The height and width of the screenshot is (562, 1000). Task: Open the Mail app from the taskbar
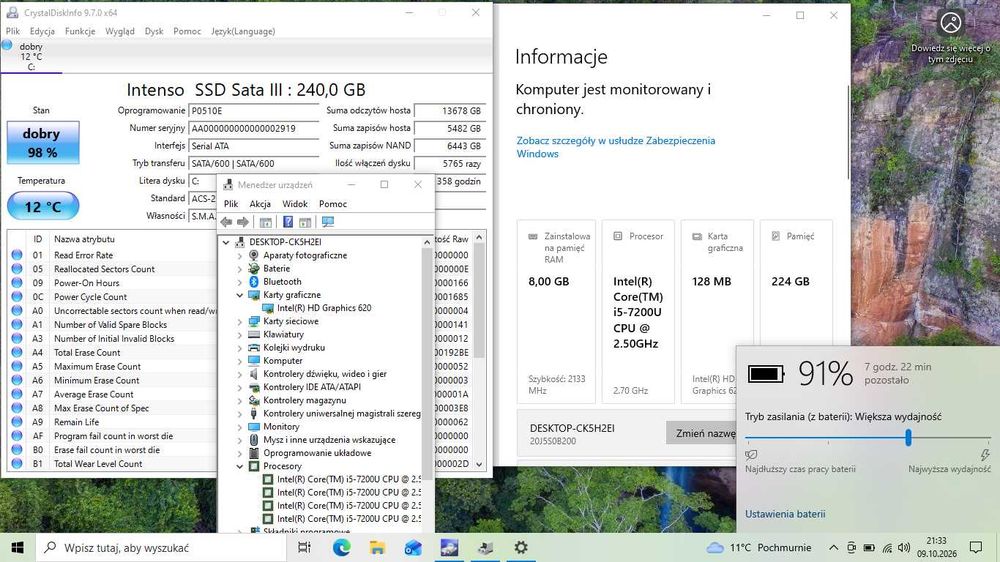[413, 547]
